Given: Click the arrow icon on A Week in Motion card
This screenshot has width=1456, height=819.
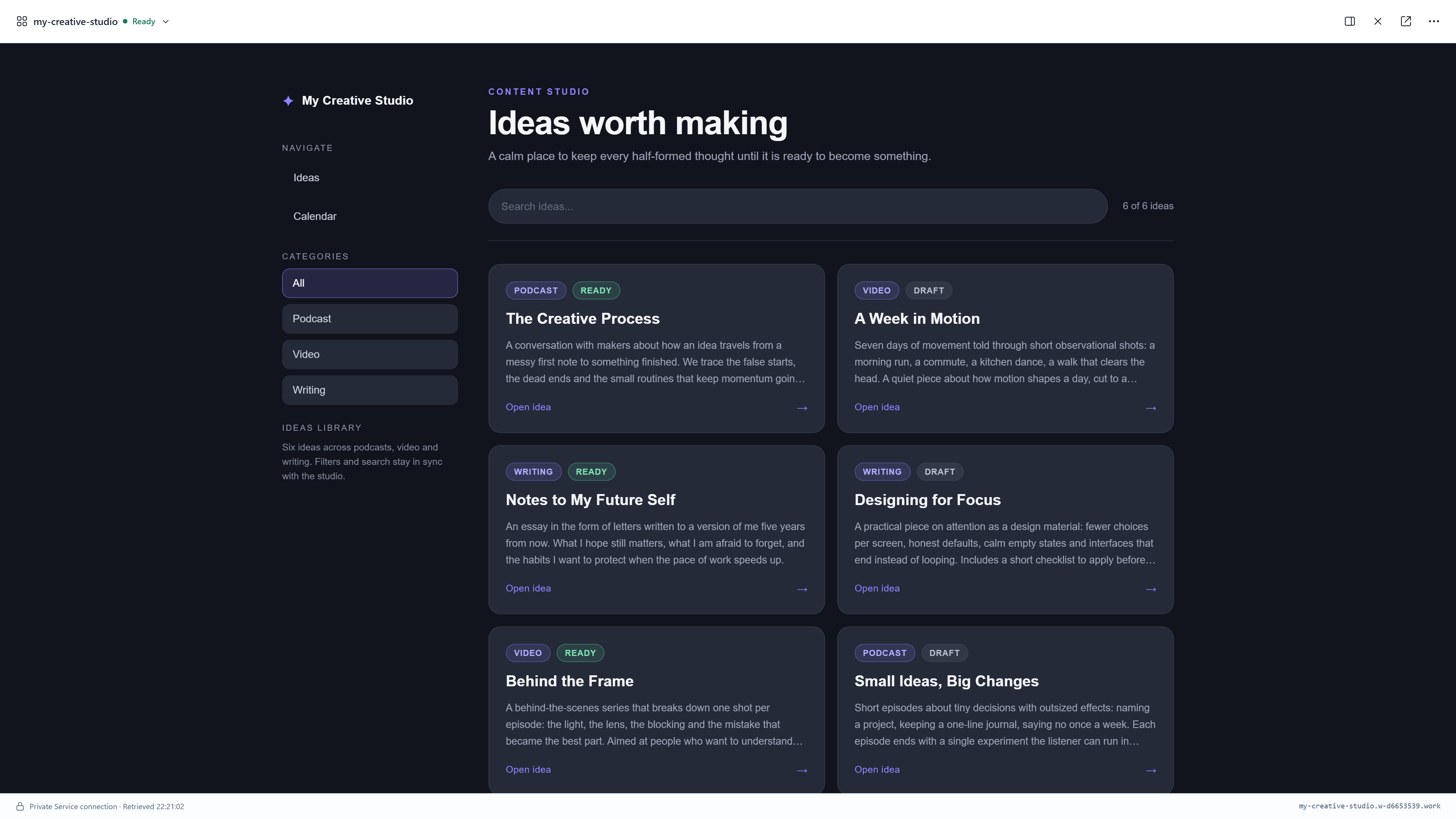Looking at the screenshot, I should (x=1151, y=408).
